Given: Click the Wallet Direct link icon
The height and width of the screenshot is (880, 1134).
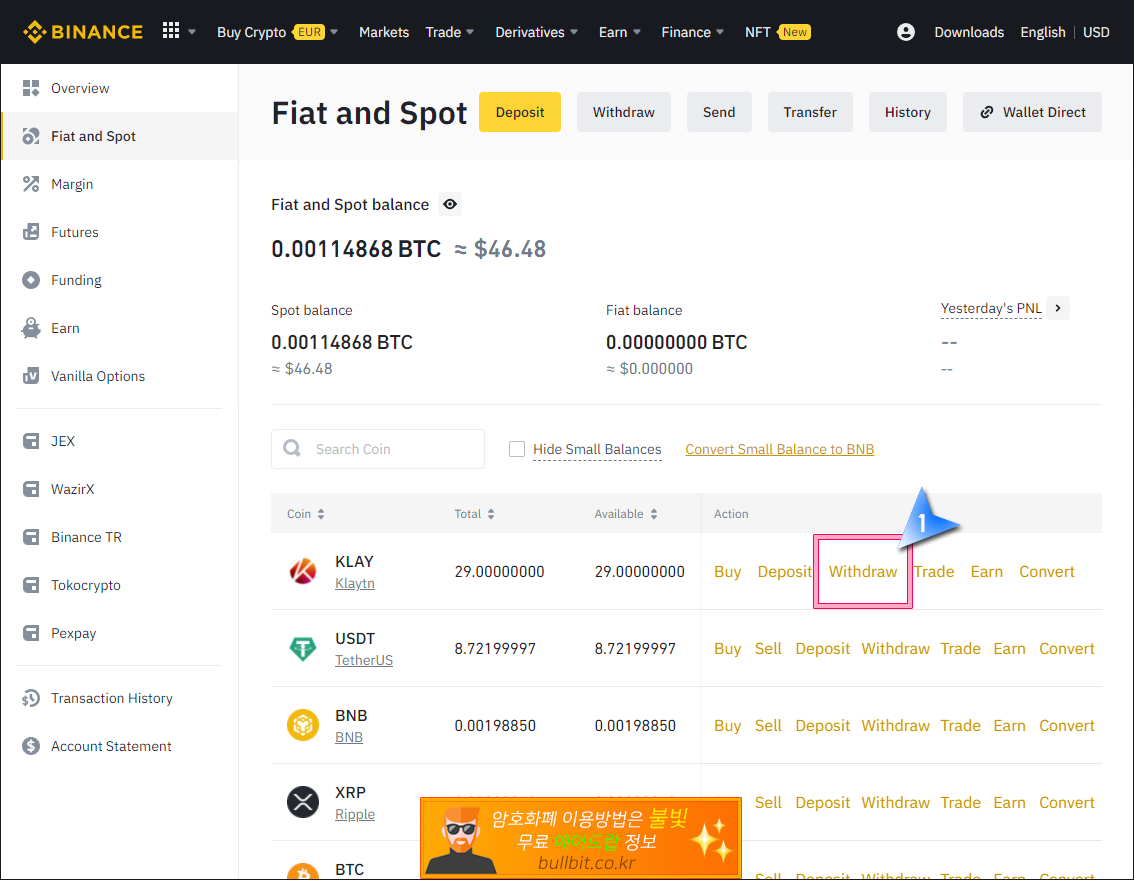Looking at the screenshot, I should pos(986,112).
